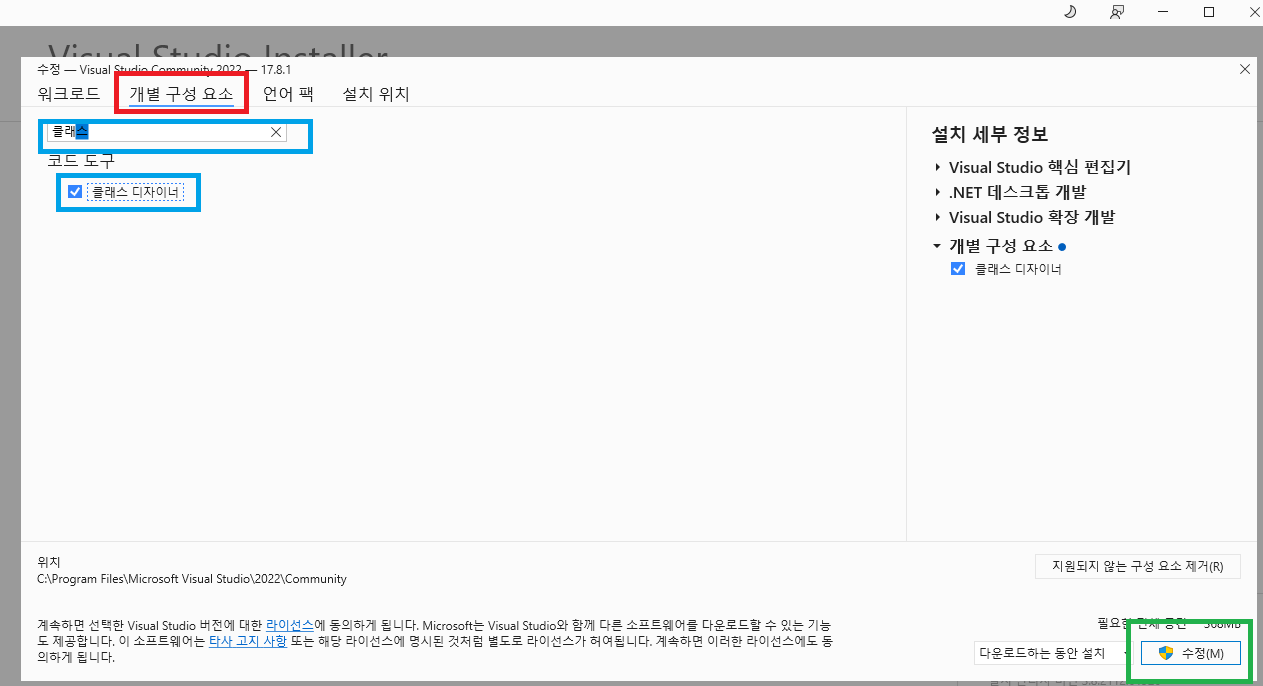Toggle dark mode moon icon in the installer
Screen dimensions: 1263x686
[1069, 12]
